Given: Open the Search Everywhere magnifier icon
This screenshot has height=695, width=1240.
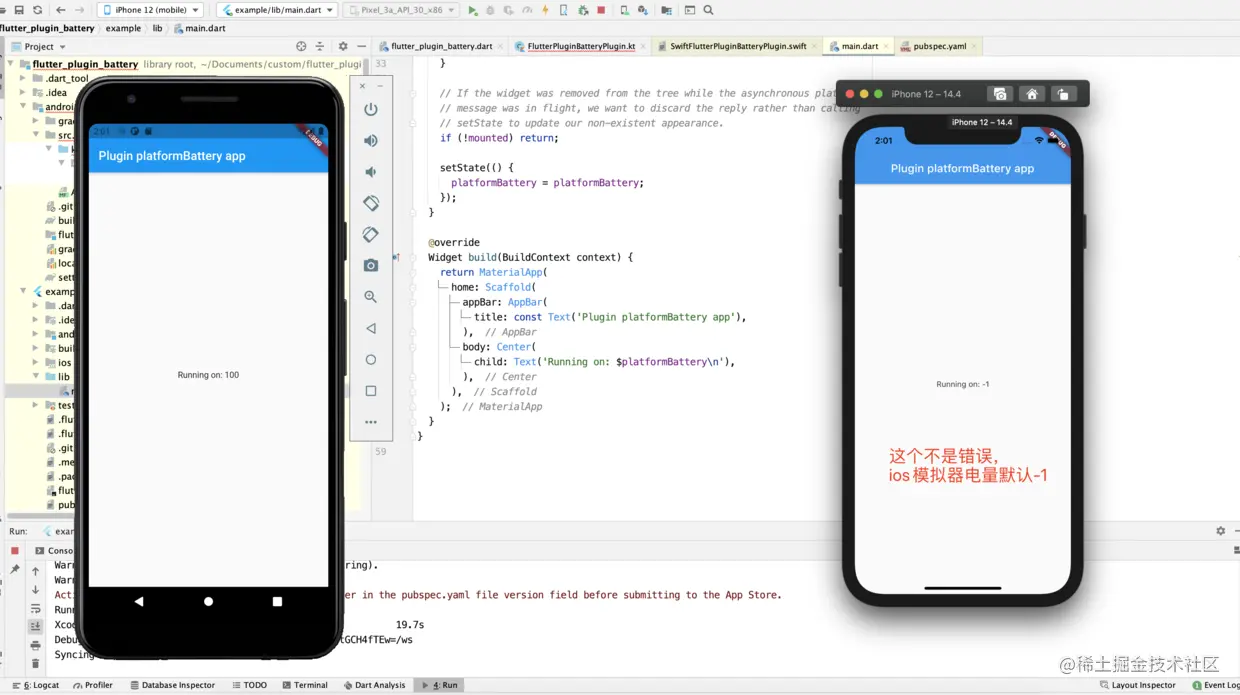Looking at the screenshot, I should [x=709, y=10].
